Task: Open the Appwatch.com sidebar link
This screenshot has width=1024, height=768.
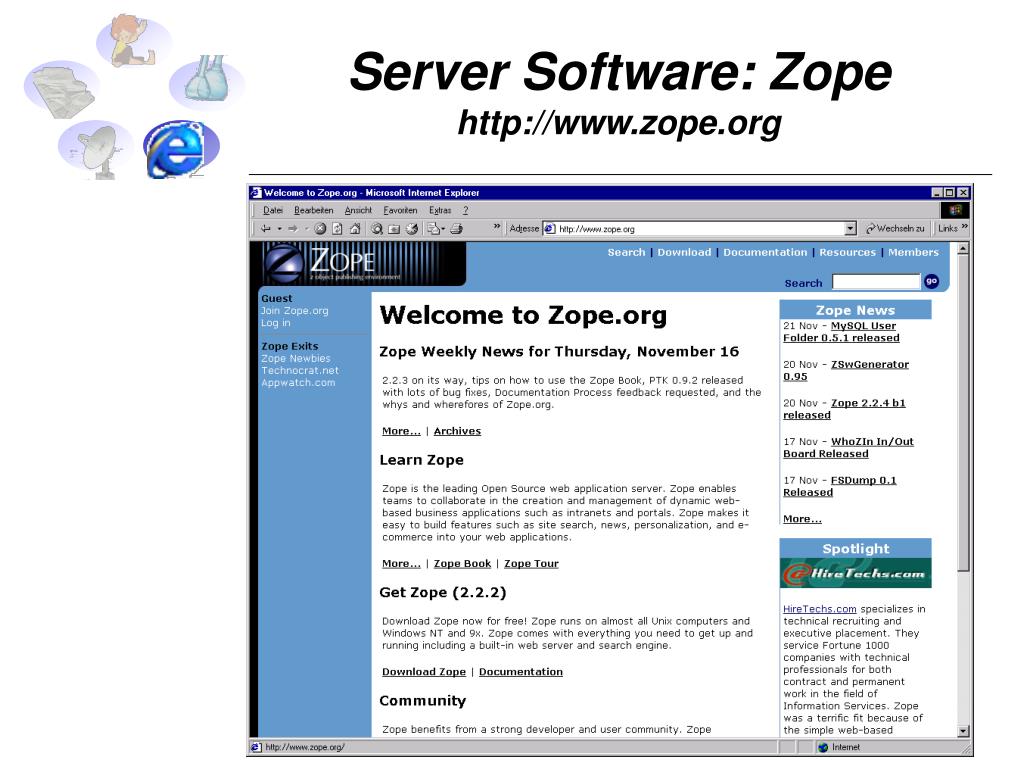Action: pos(298,383)
